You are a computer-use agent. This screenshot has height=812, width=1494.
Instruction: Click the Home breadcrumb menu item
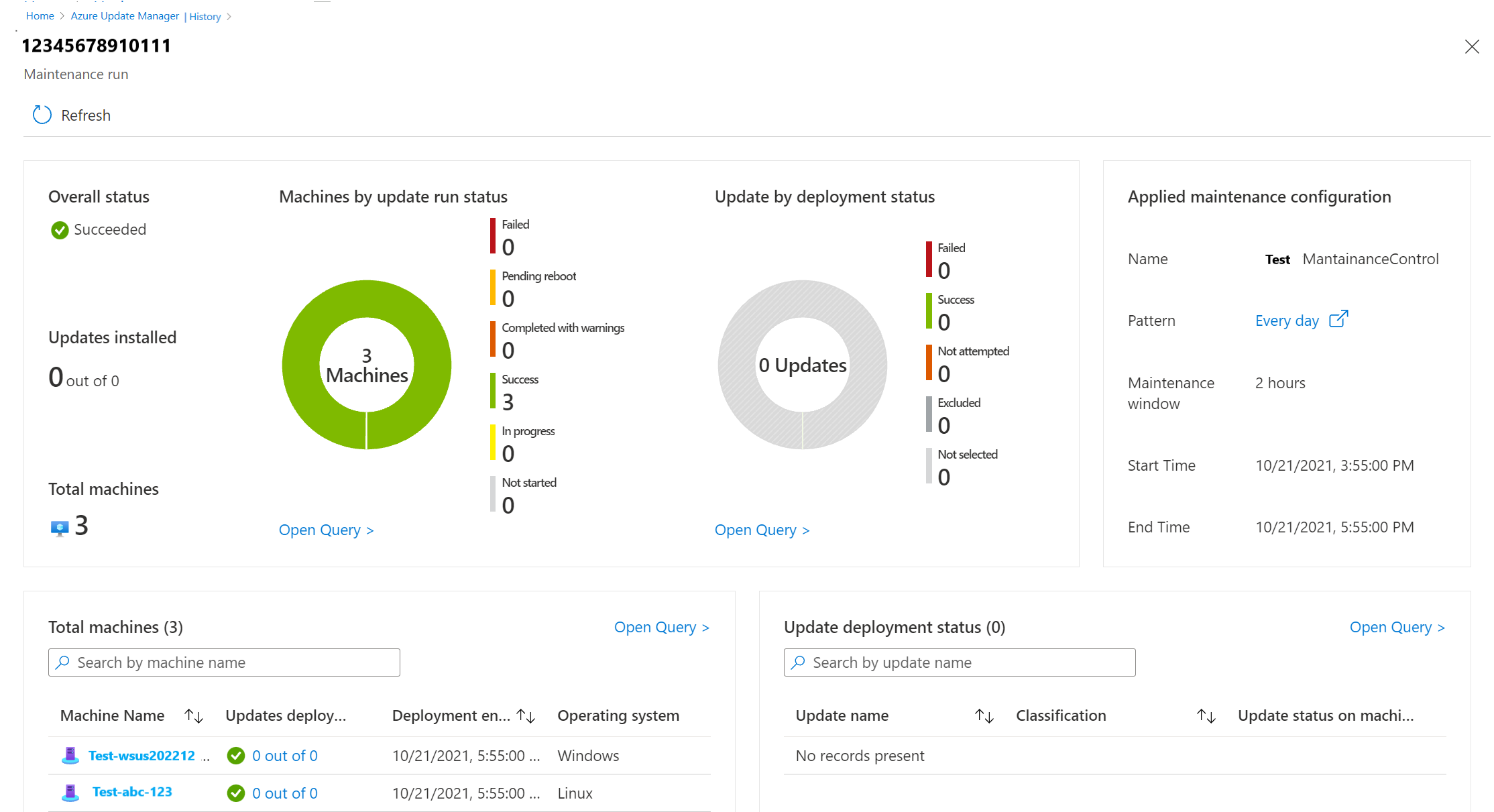tap(40, 16)
